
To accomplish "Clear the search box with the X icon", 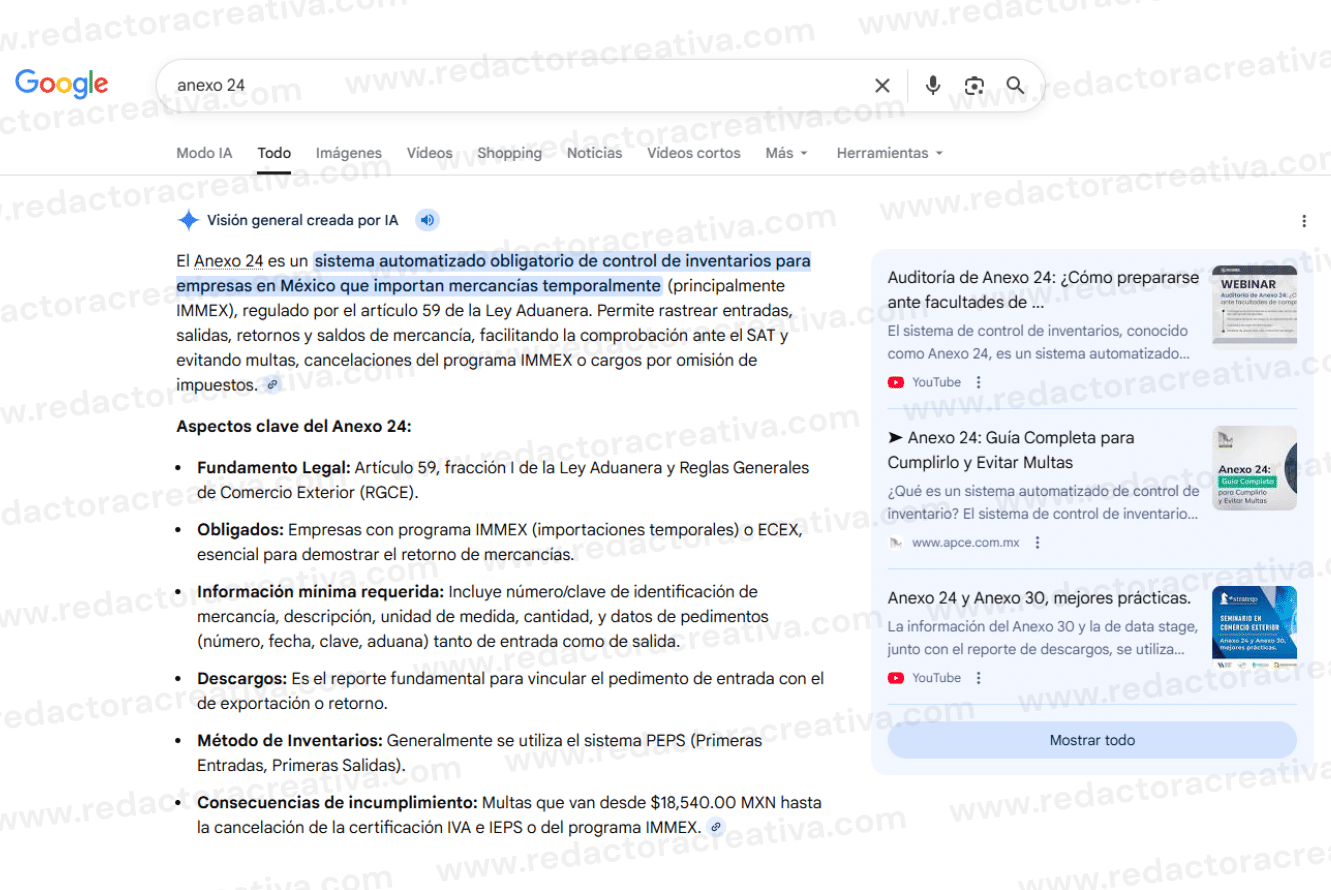I will (882, 86).
